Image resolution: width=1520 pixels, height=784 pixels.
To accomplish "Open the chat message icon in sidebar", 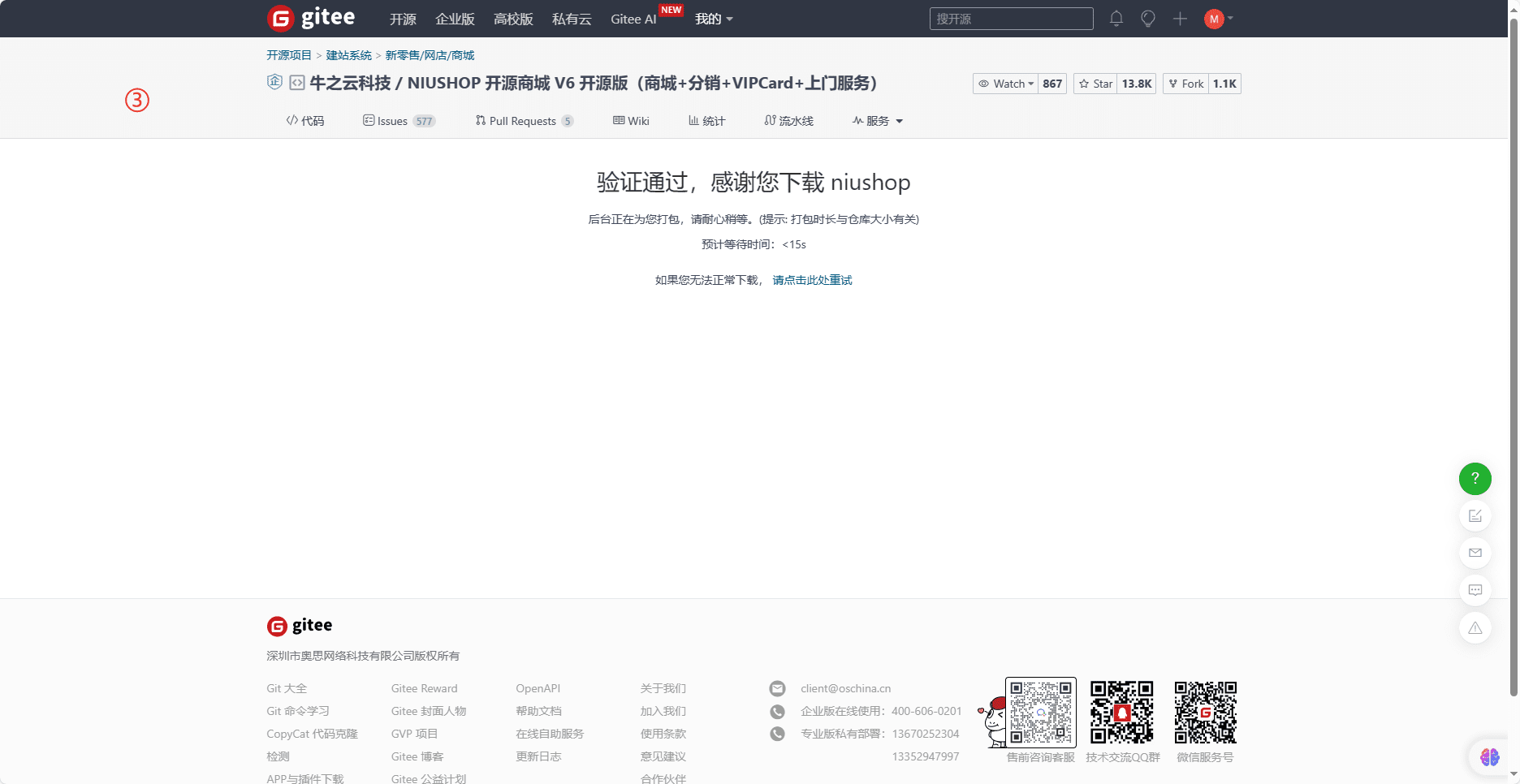I will (1475, 590).
